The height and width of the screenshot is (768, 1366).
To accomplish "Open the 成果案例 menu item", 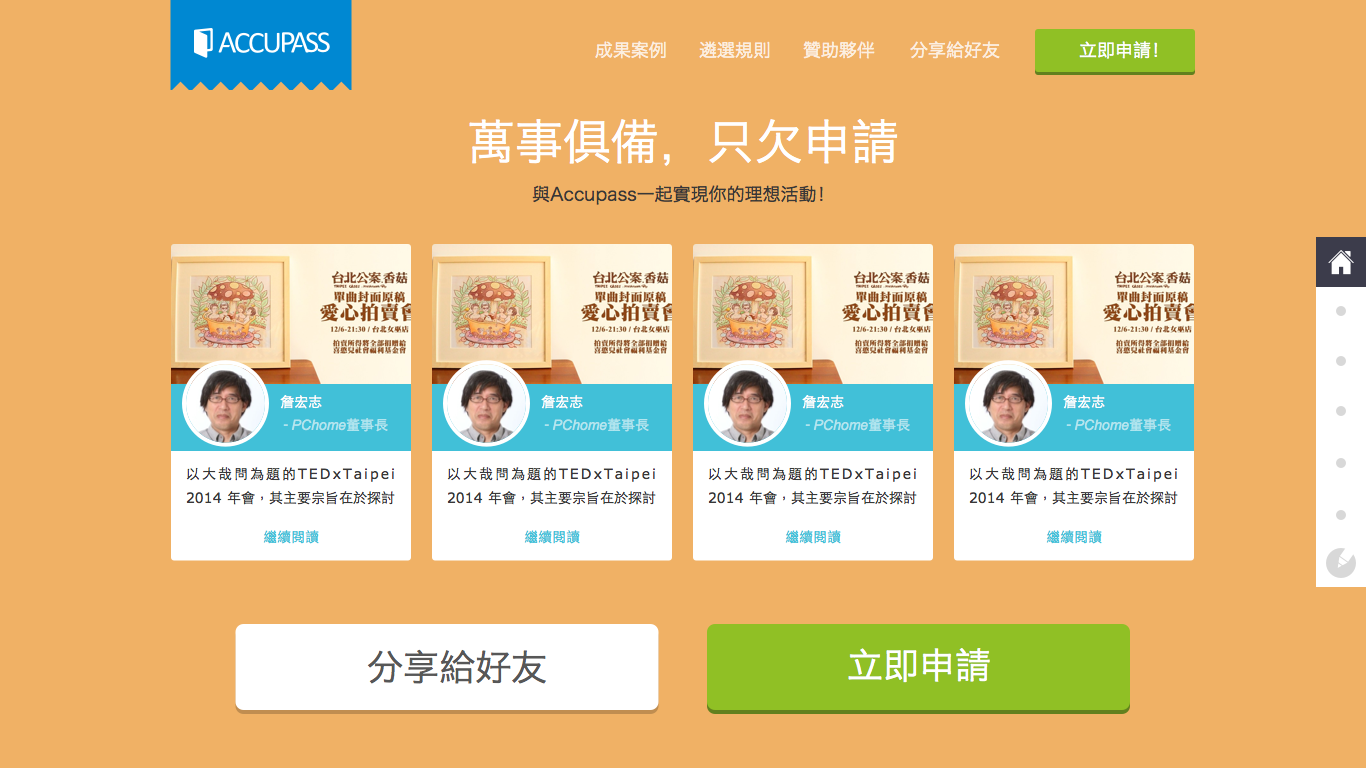I will (x=630, y=50).
